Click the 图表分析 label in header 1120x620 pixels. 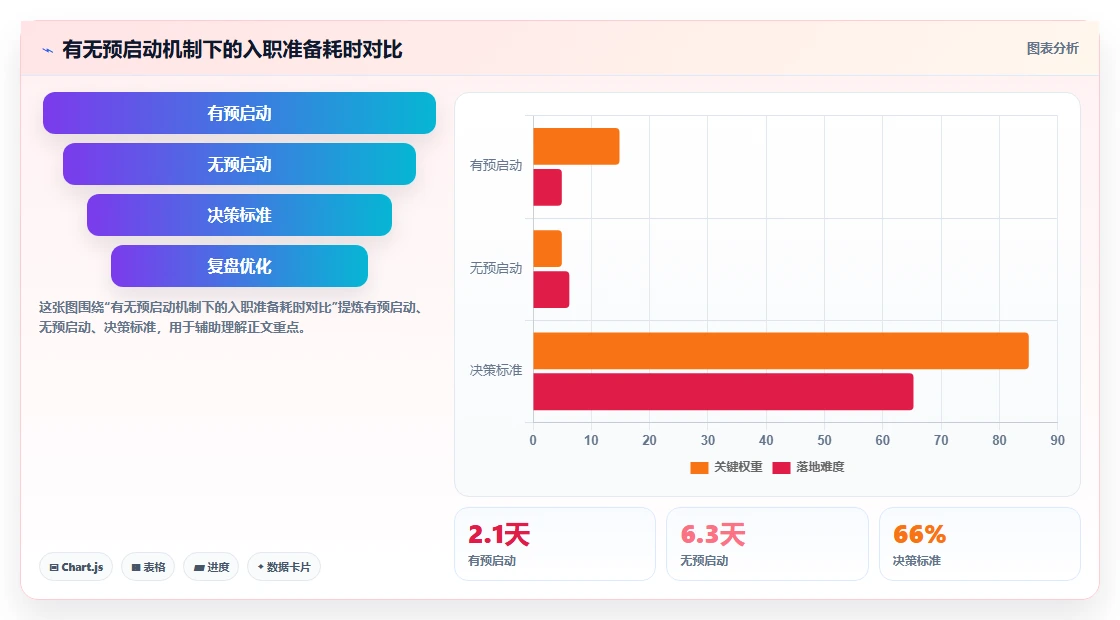click(1052, 49)
